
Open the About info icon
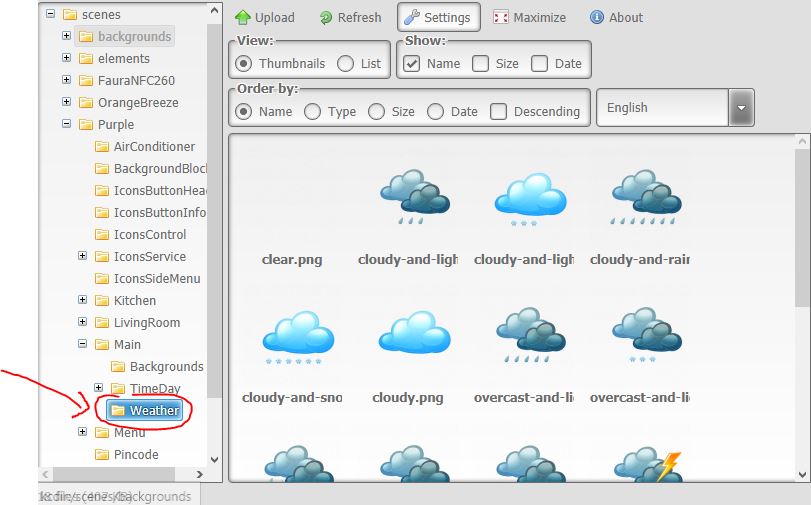coord(596,17)
